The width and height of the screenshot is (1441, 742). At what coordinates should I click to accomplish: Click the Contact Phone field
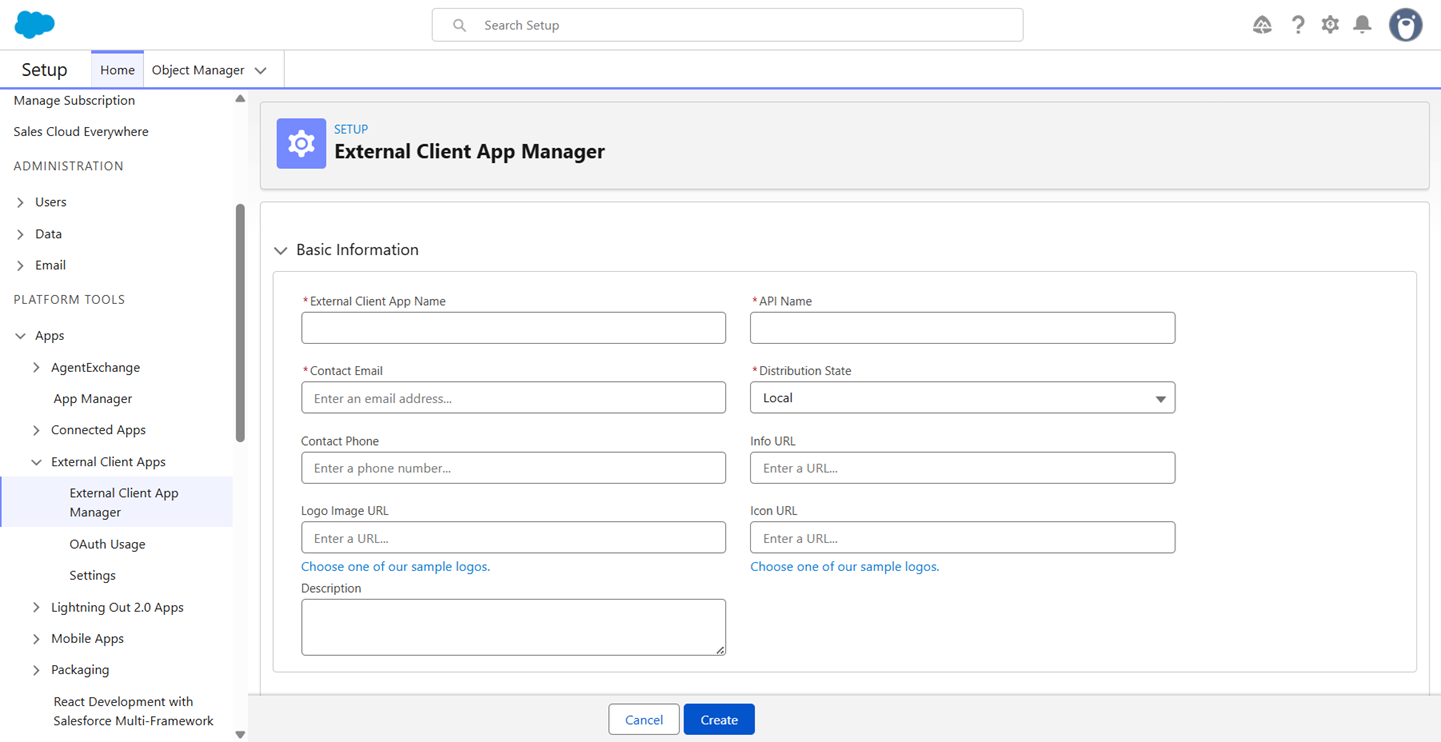(x=513, y=468)
